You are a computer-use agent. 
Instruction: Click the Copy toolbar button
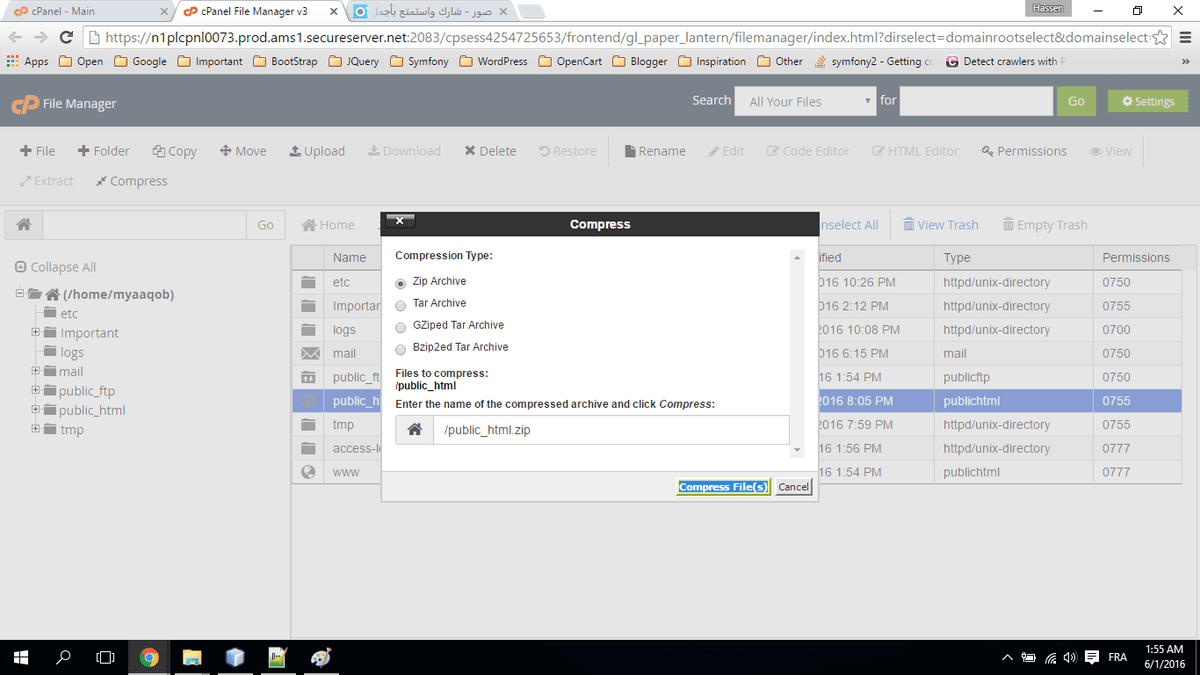coord(175,151)
